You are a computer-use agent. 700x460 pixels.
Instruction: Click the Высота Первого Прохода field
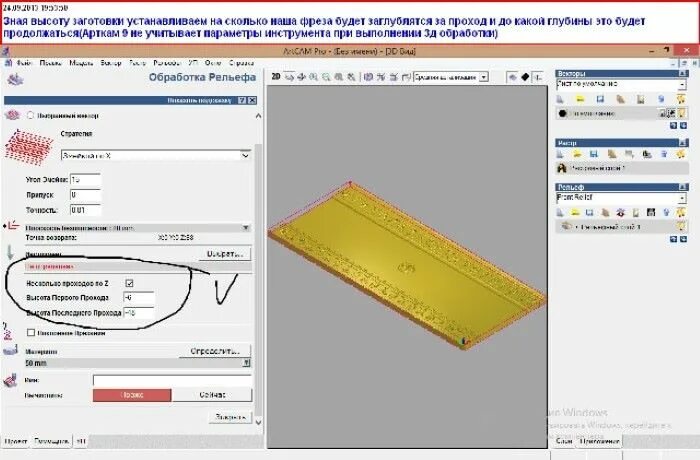pyautogui.click(x=139, y=297)
